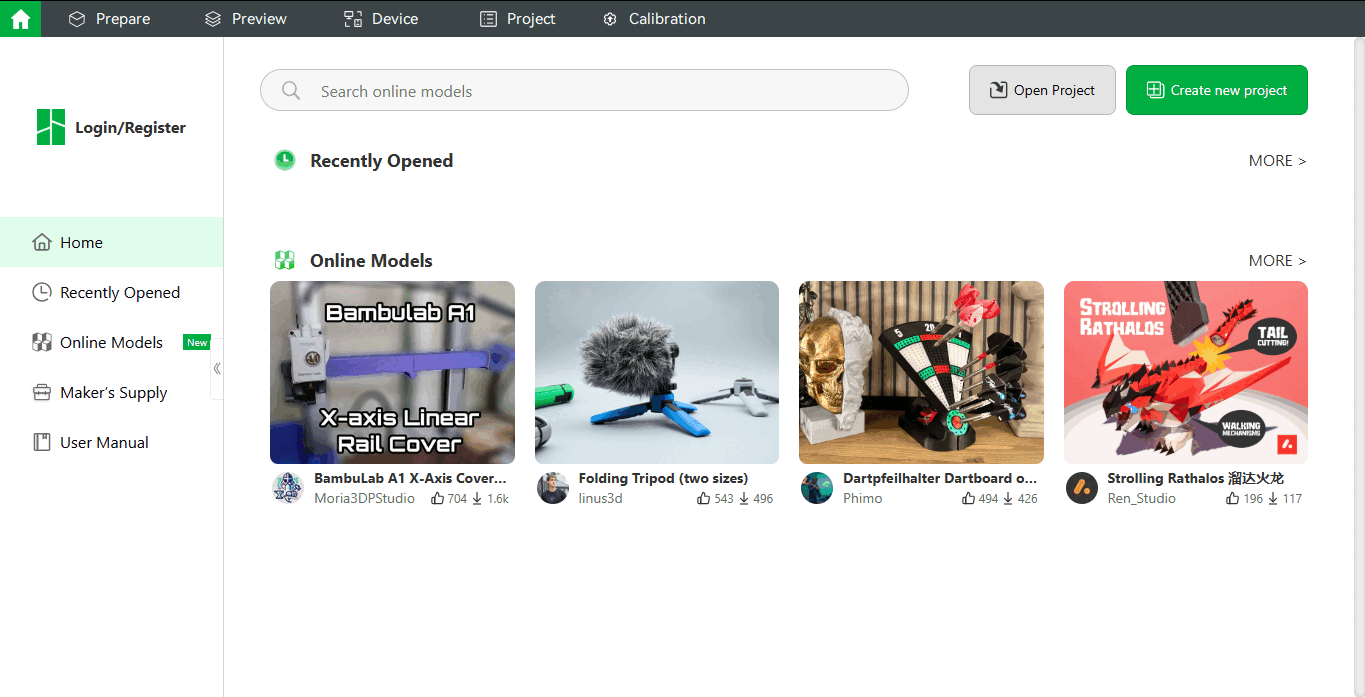Click the Open Project button
The image size is (1365, 697).
(1042, 90)
